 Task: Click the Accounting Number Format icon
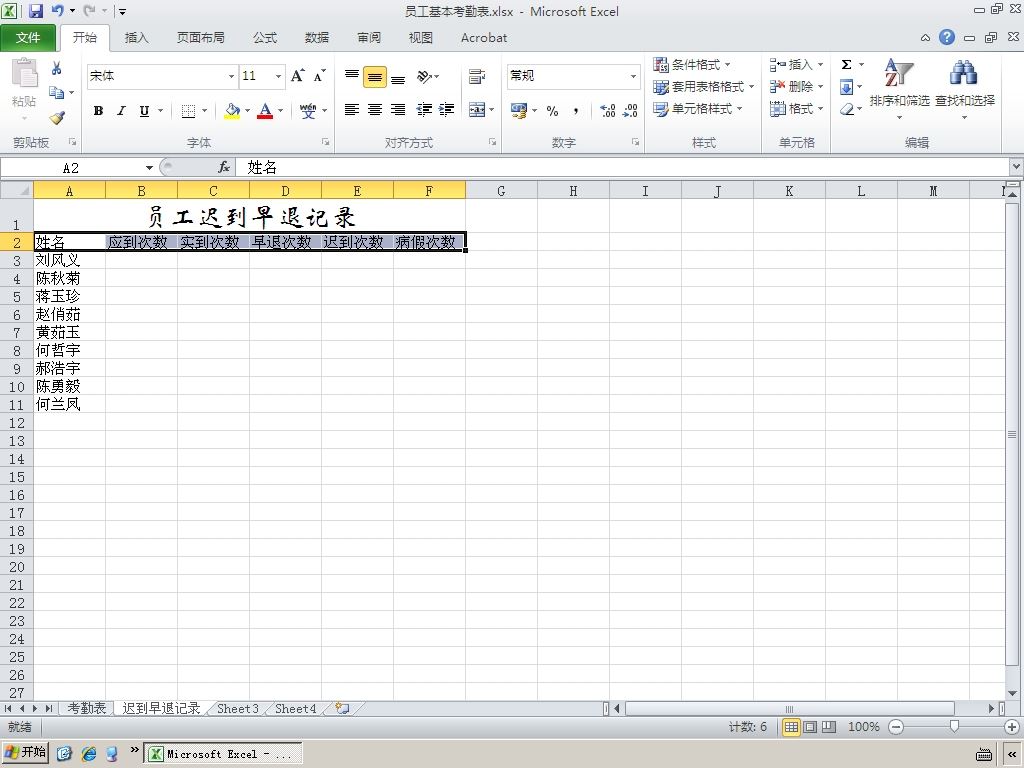[x=519, y=110]
